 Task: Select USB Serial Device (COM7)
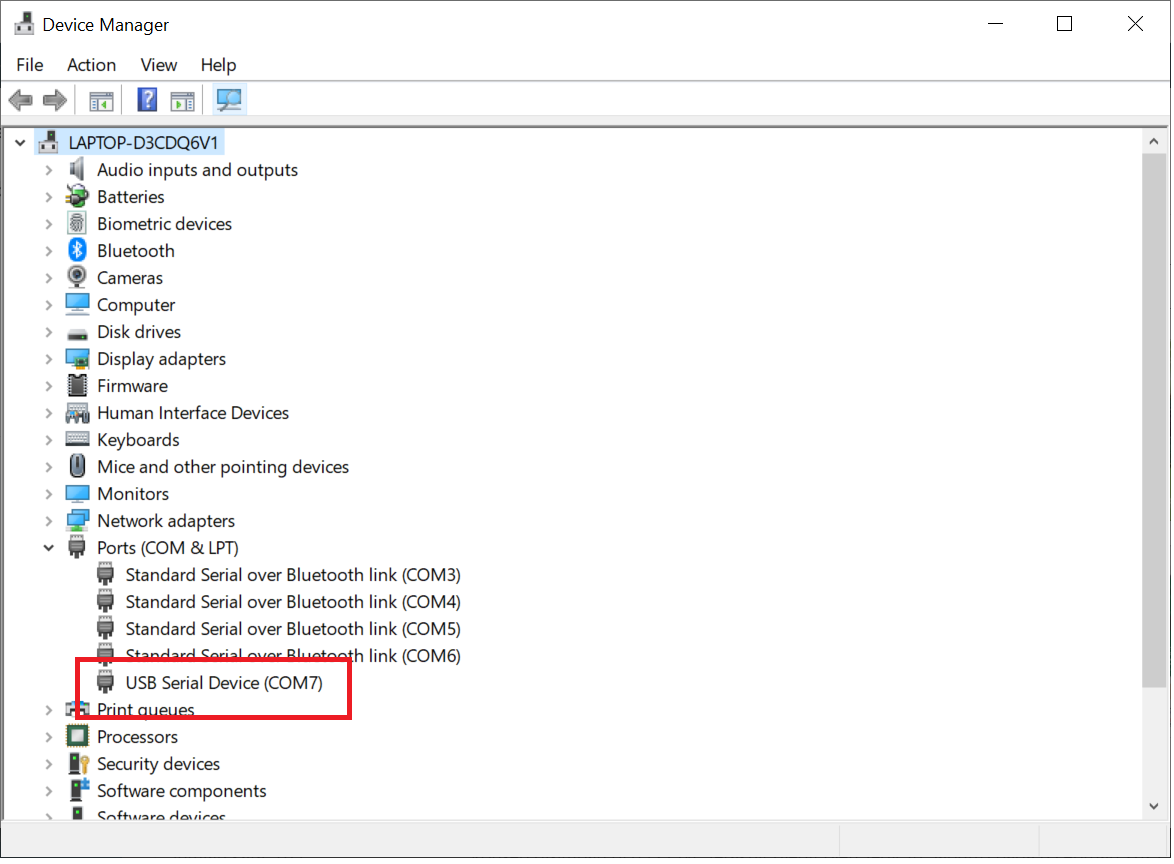224,683
